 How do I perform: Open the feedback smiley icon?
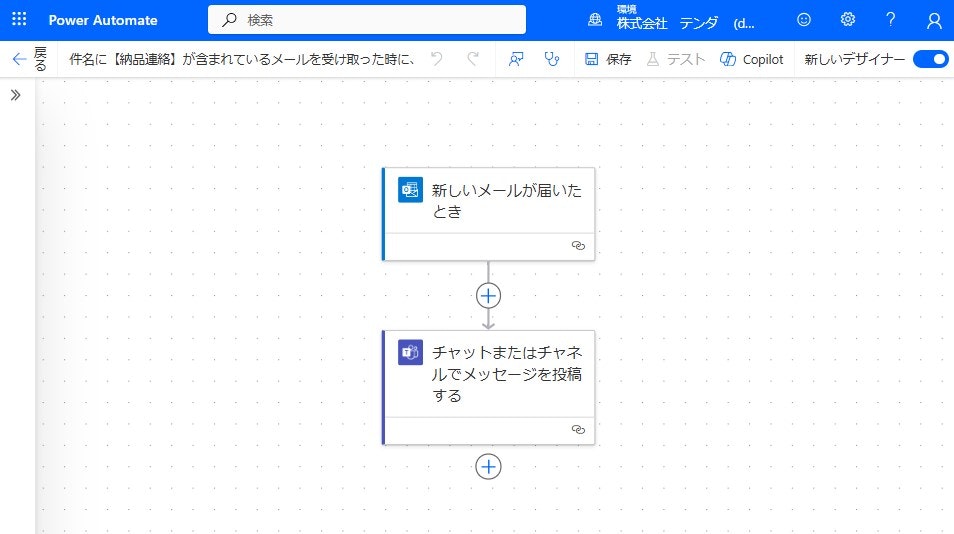pos(804,19)
